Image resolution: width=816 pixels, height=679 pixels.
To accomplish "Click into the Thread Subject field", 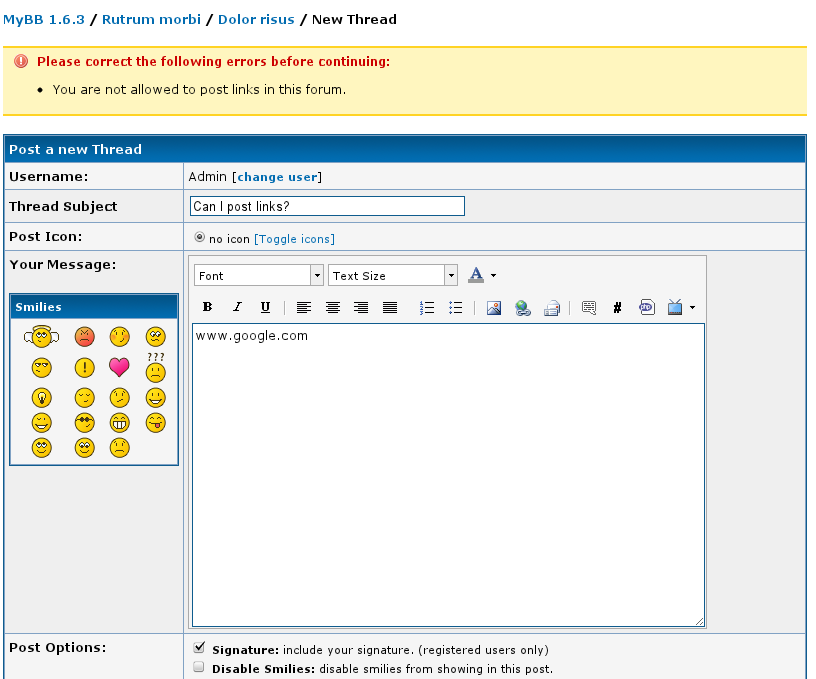I will point(327,206).
